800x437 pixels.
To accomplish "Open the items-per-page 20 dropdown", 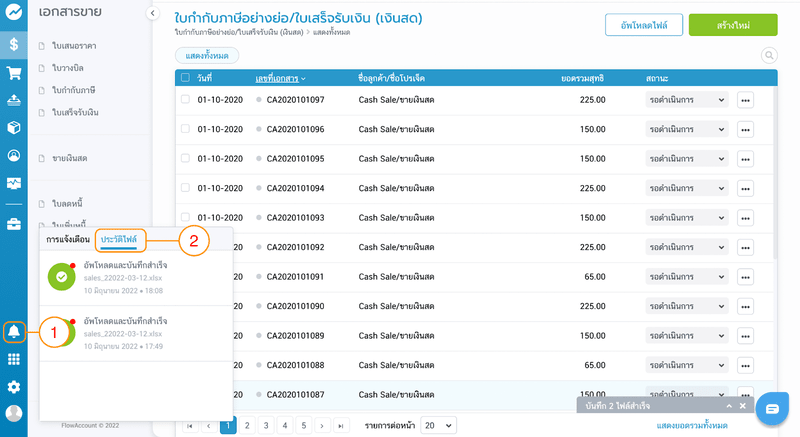I will [438, 425].
